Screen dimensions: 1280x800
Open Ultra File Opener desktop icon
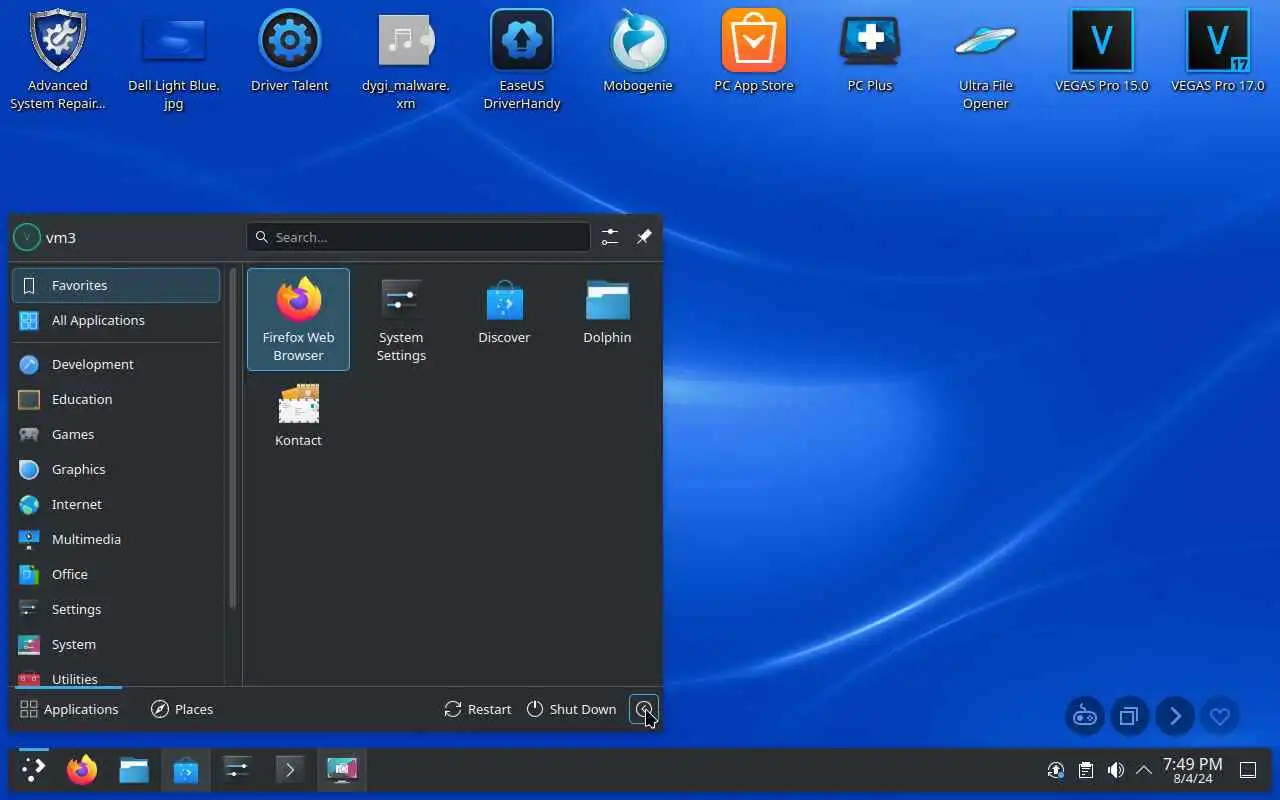point(986,59)
